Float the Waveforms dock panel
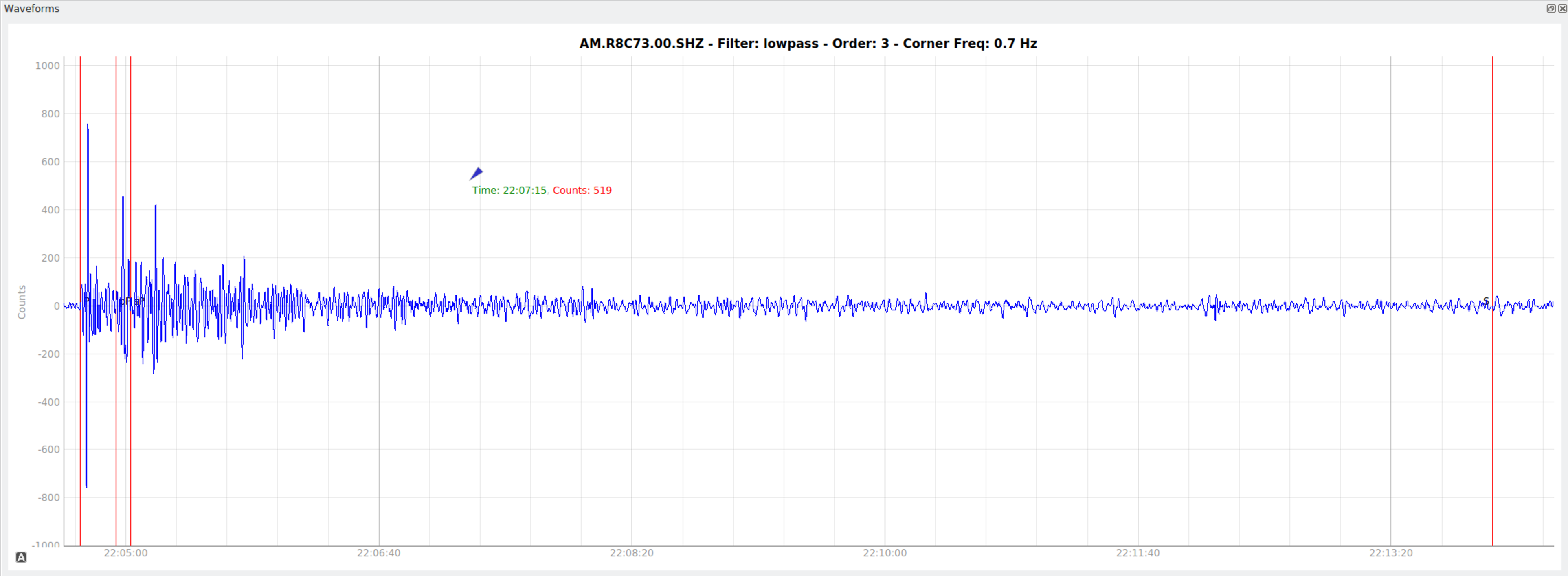Screen dimensions: 1568x576 1550,9
